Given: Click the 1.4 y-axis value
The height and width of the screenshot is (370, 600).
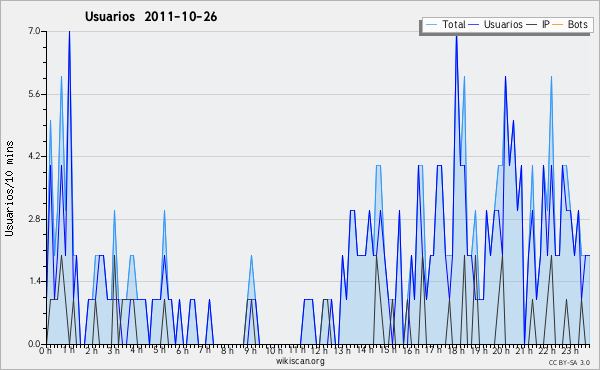Looking at the screenshot, I should point(34,282).
